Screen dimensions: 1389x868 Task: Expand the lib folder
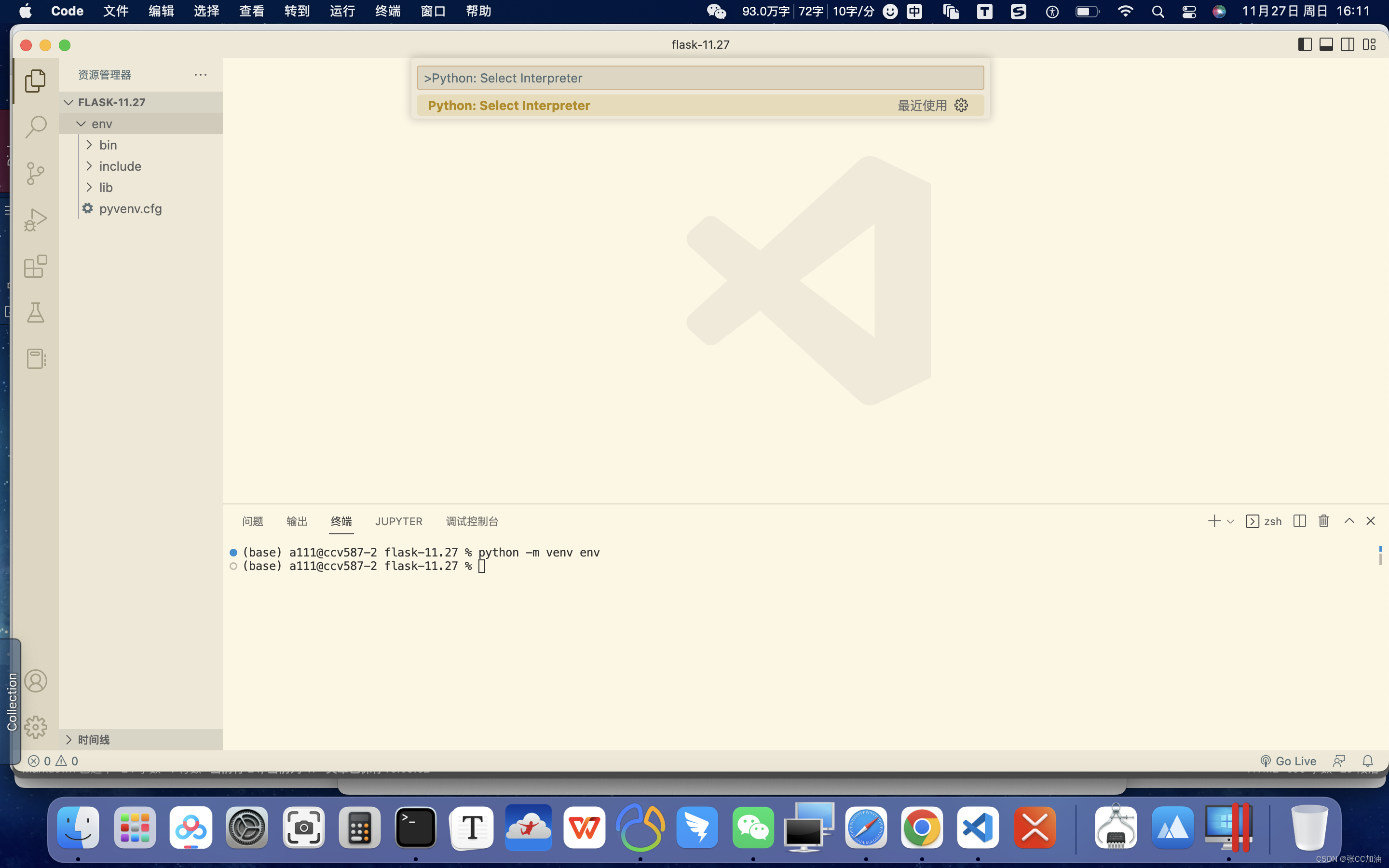click(141, 187)
